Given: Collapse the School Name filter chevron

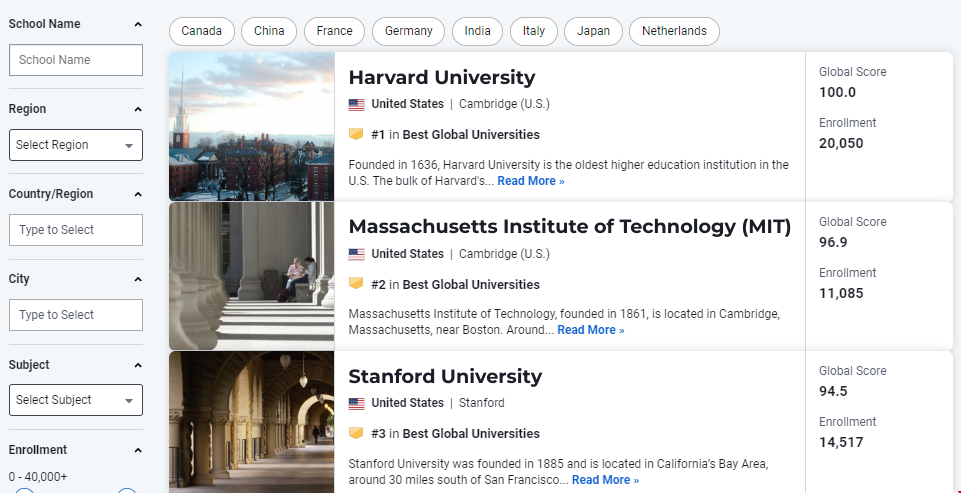Looking at the screenshot, I should pyautogui.click(x=138, y=25).
